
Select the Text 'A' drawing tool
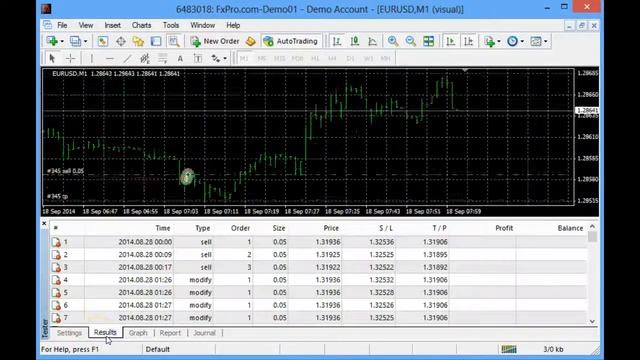[180, 58]
